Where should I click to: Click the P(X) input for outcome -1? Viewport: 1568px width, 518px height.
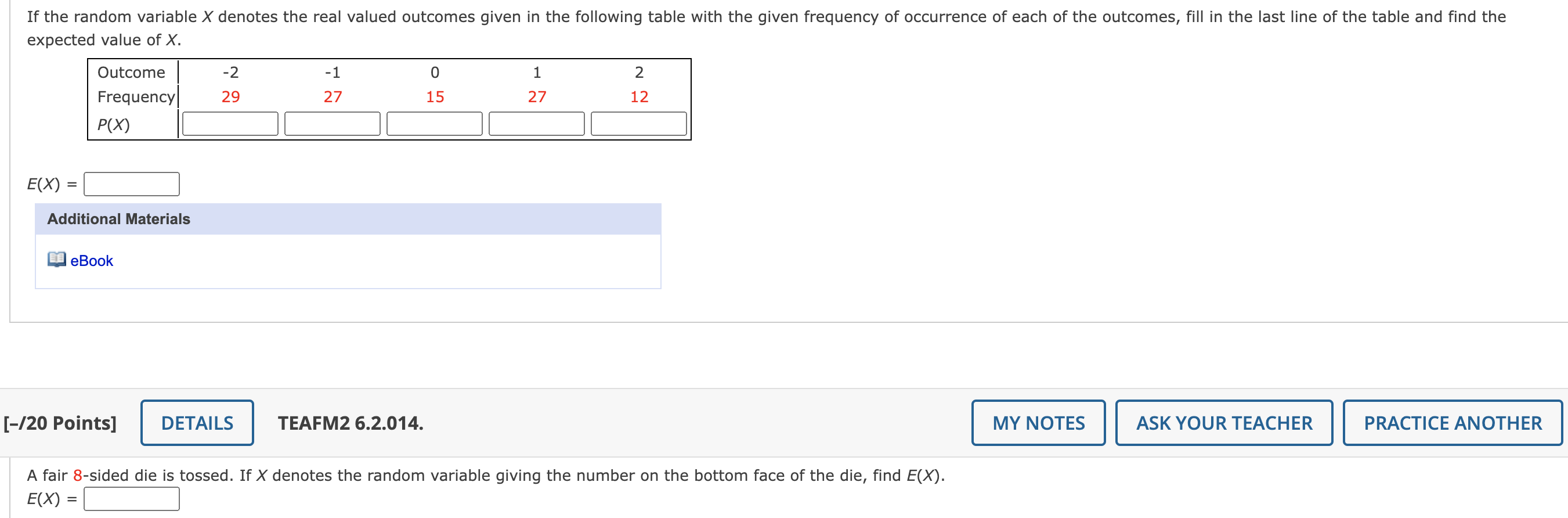[333, 124]
